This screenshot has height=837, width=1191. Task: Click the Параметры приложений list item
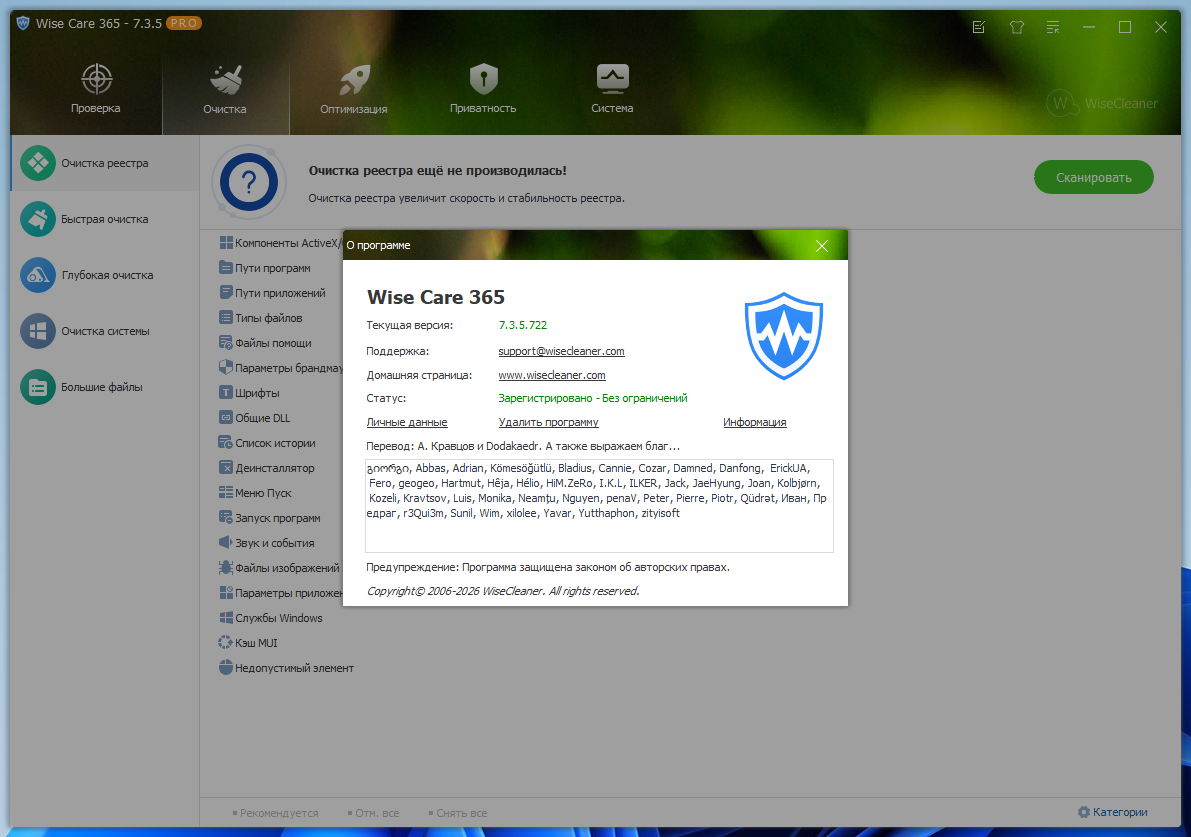click(280, 592)
